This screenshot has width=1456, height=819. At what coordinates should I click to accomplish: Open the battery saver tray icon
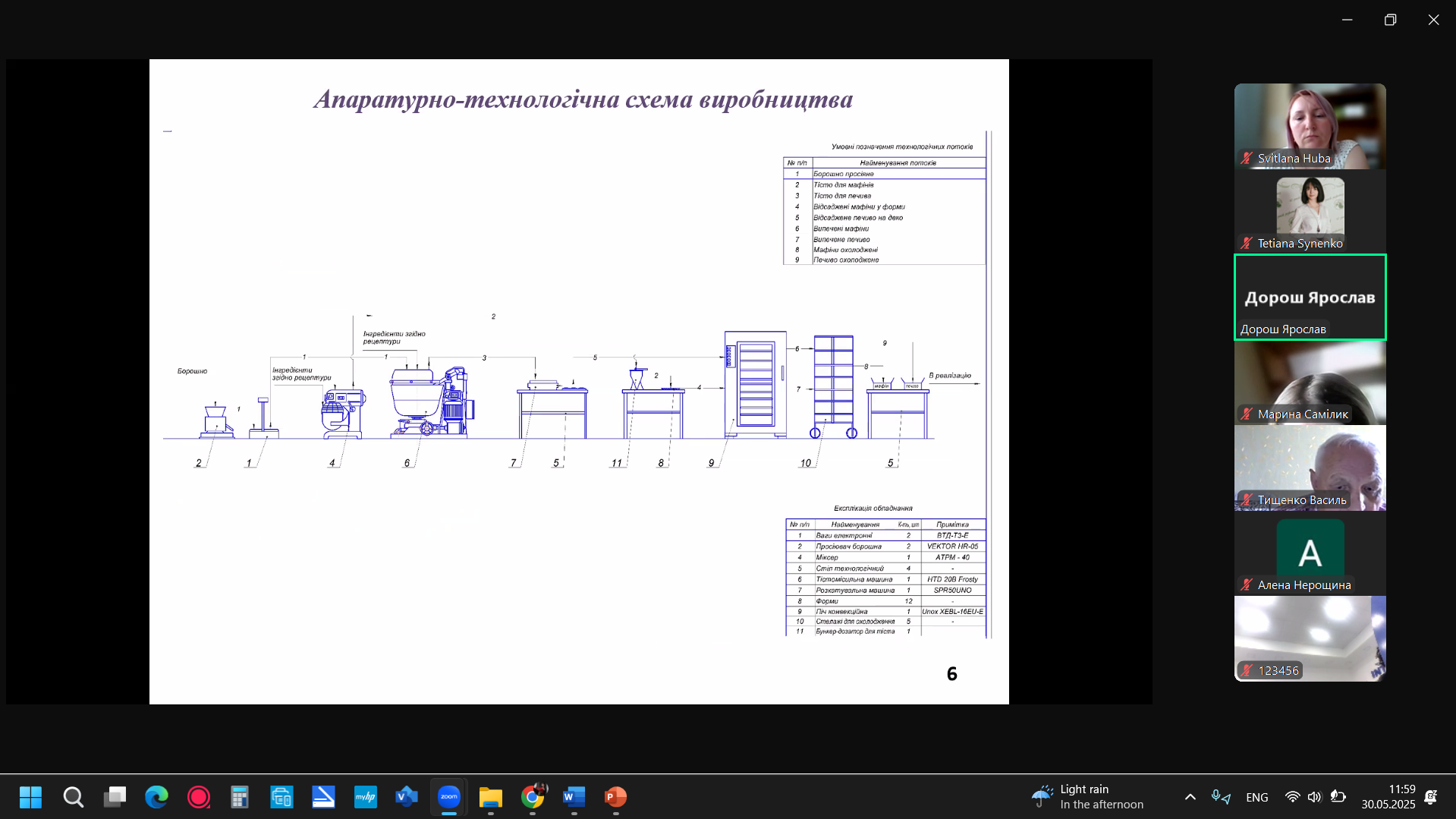pos(1338,797)
